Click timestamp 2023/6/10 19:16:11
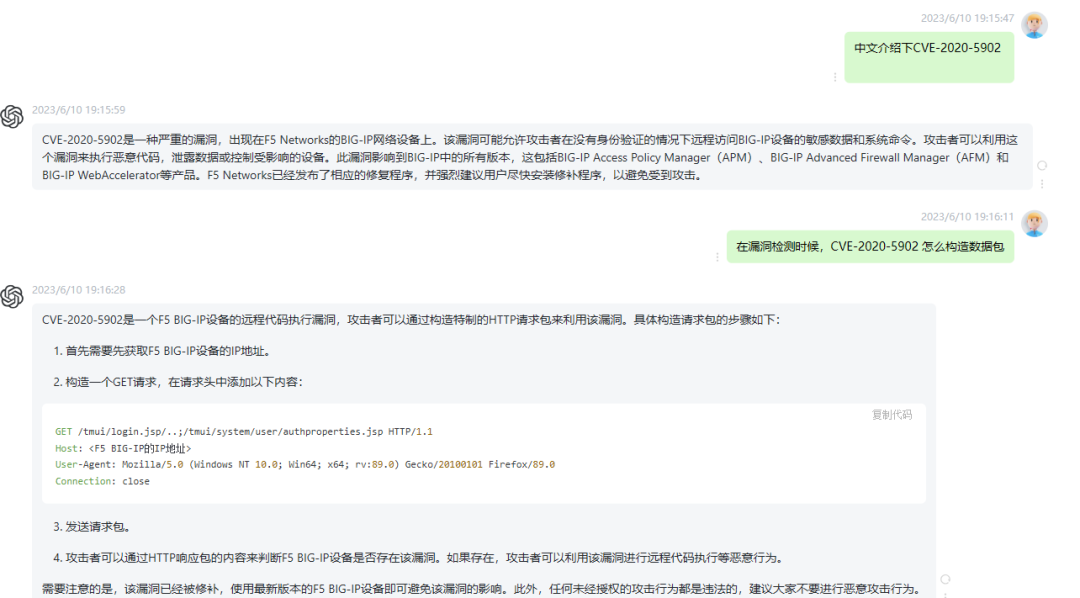This screenshot has width=1080, height=598. point(967,217)
